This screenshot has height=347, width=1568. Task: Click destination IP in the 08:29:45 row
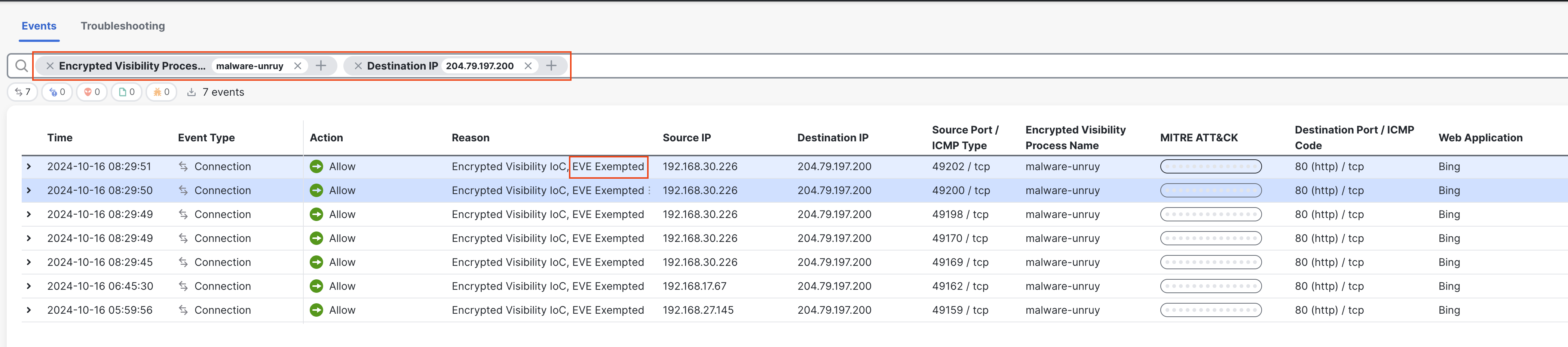834,262
